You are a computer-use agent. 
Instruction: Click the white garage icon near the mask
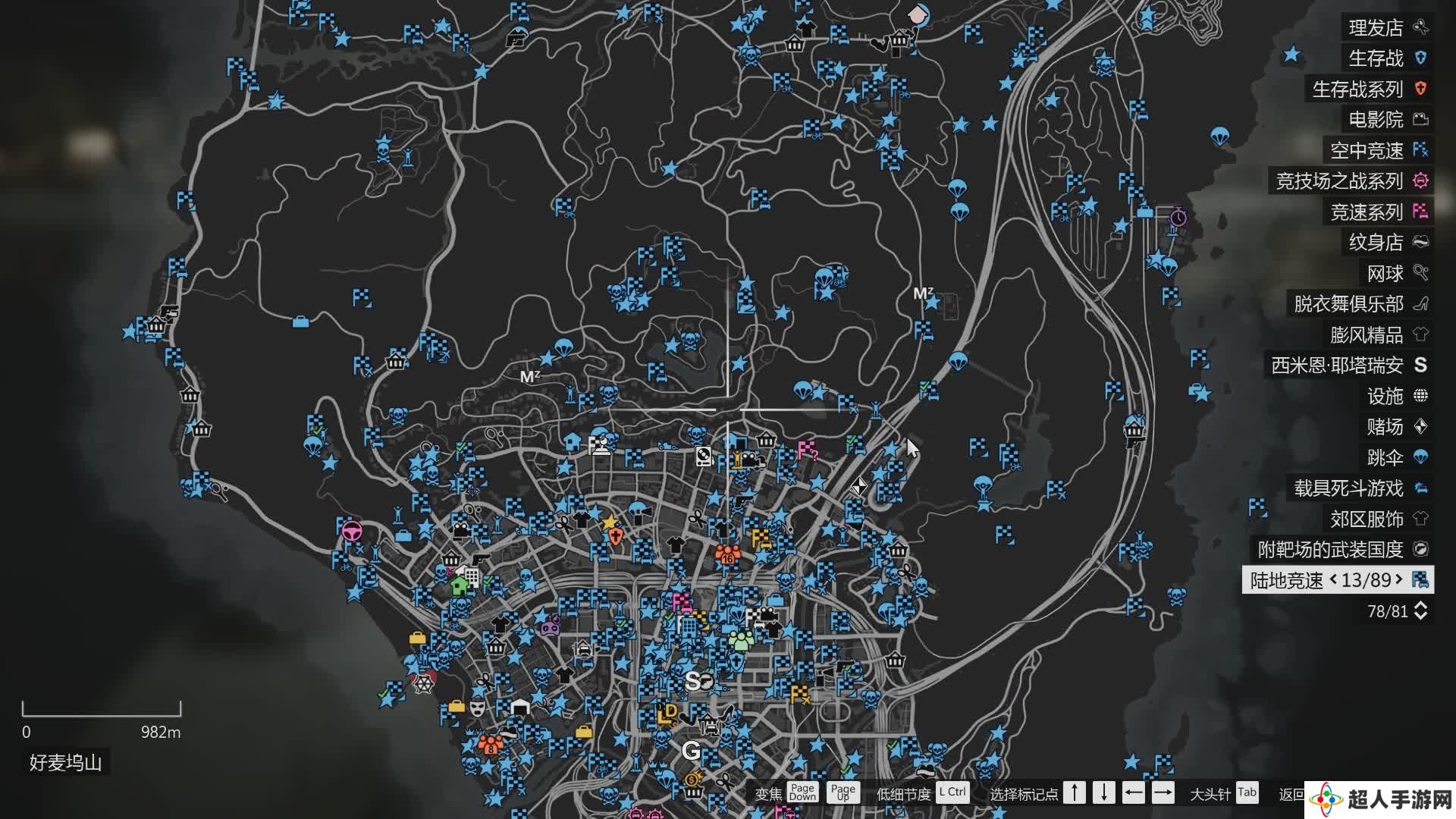click(x=520, y=708)
